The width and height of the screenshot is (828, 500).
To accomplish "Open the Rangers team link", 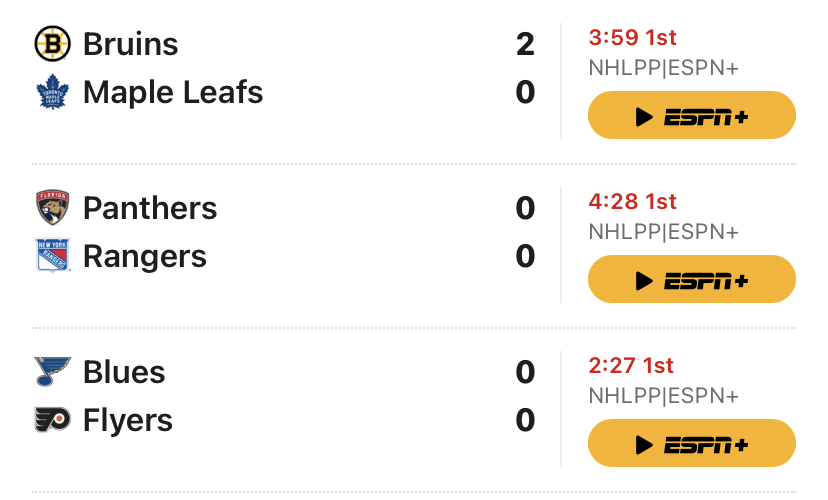I will pyautogui.click(x=145, y=256).
